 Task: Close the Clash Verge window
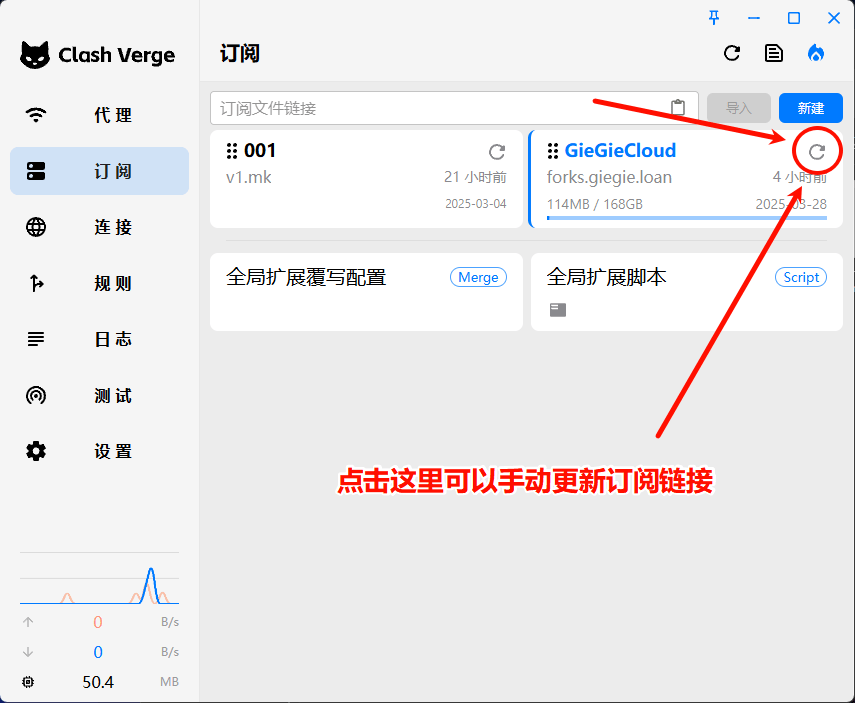coord(834,18)
